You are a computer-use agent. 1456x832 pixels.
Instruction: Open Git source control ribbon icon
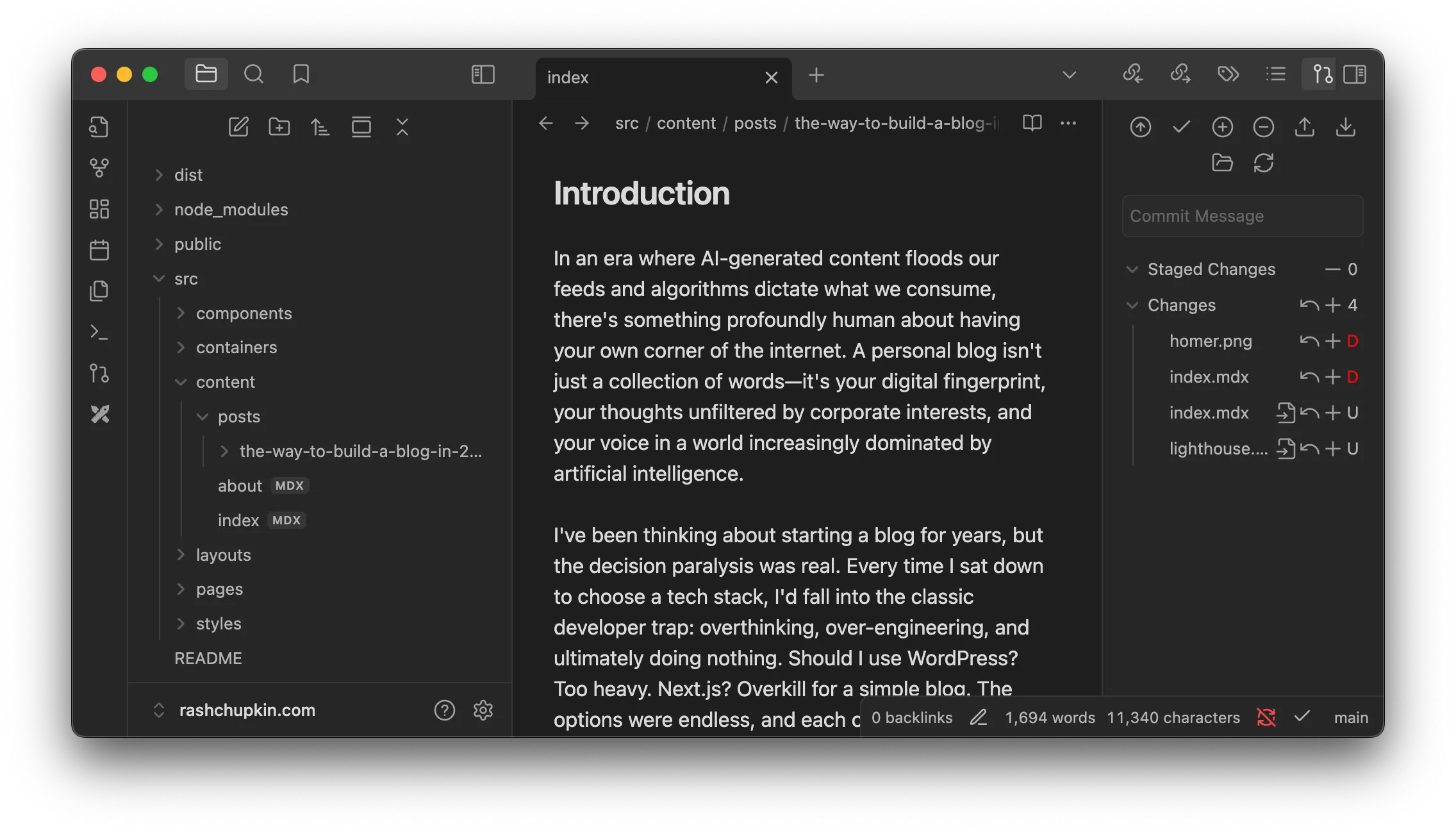(99, 373)
